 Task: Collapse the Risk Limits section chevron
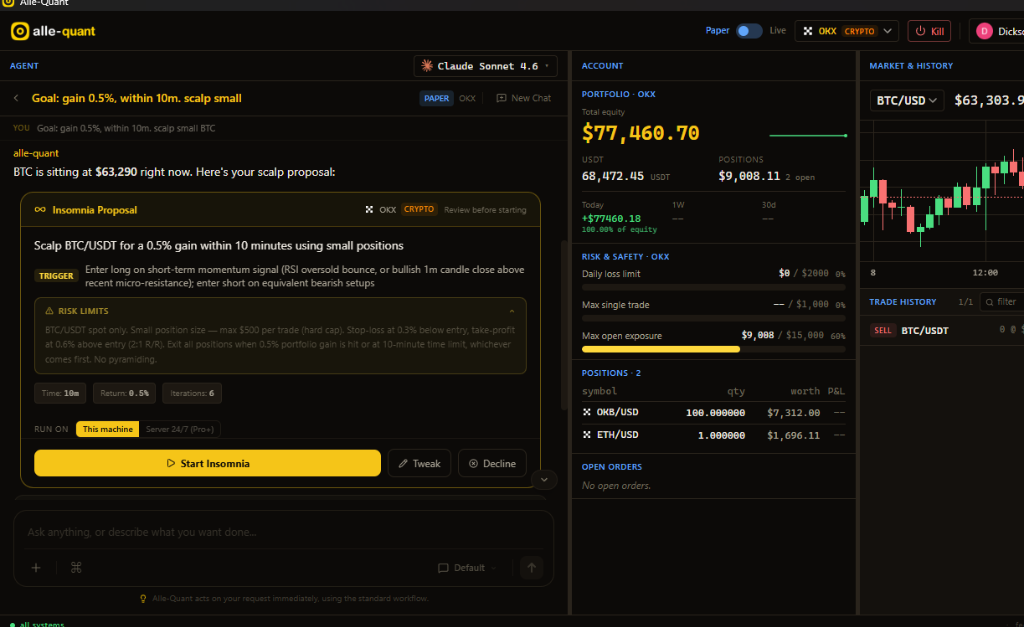(512, 311)
